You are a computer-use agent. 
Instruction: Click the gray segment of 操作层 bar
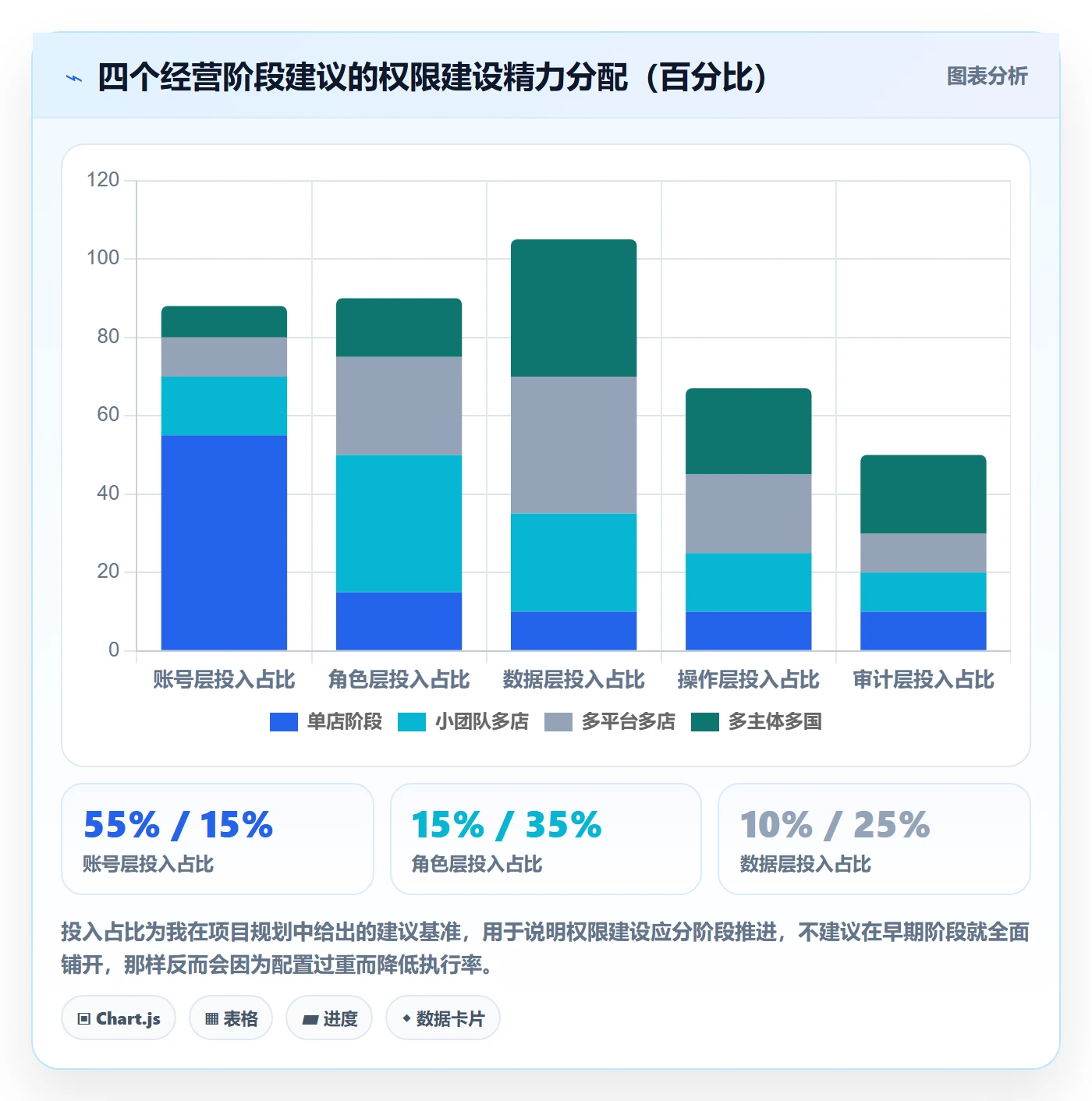pos(748,514)
